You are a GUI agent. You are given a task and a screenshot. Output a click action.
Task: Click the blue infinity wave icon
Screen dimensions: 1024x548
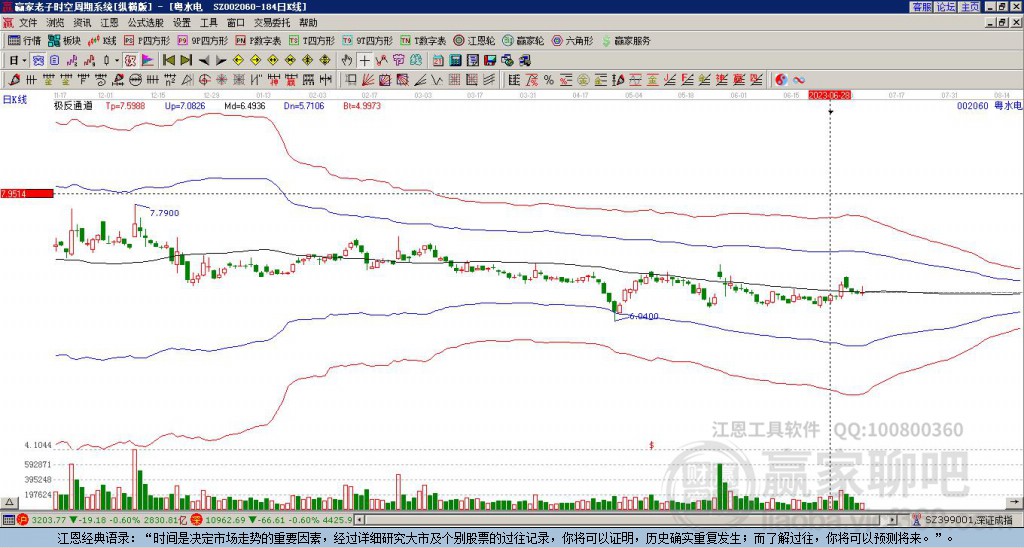pos(799,80)
